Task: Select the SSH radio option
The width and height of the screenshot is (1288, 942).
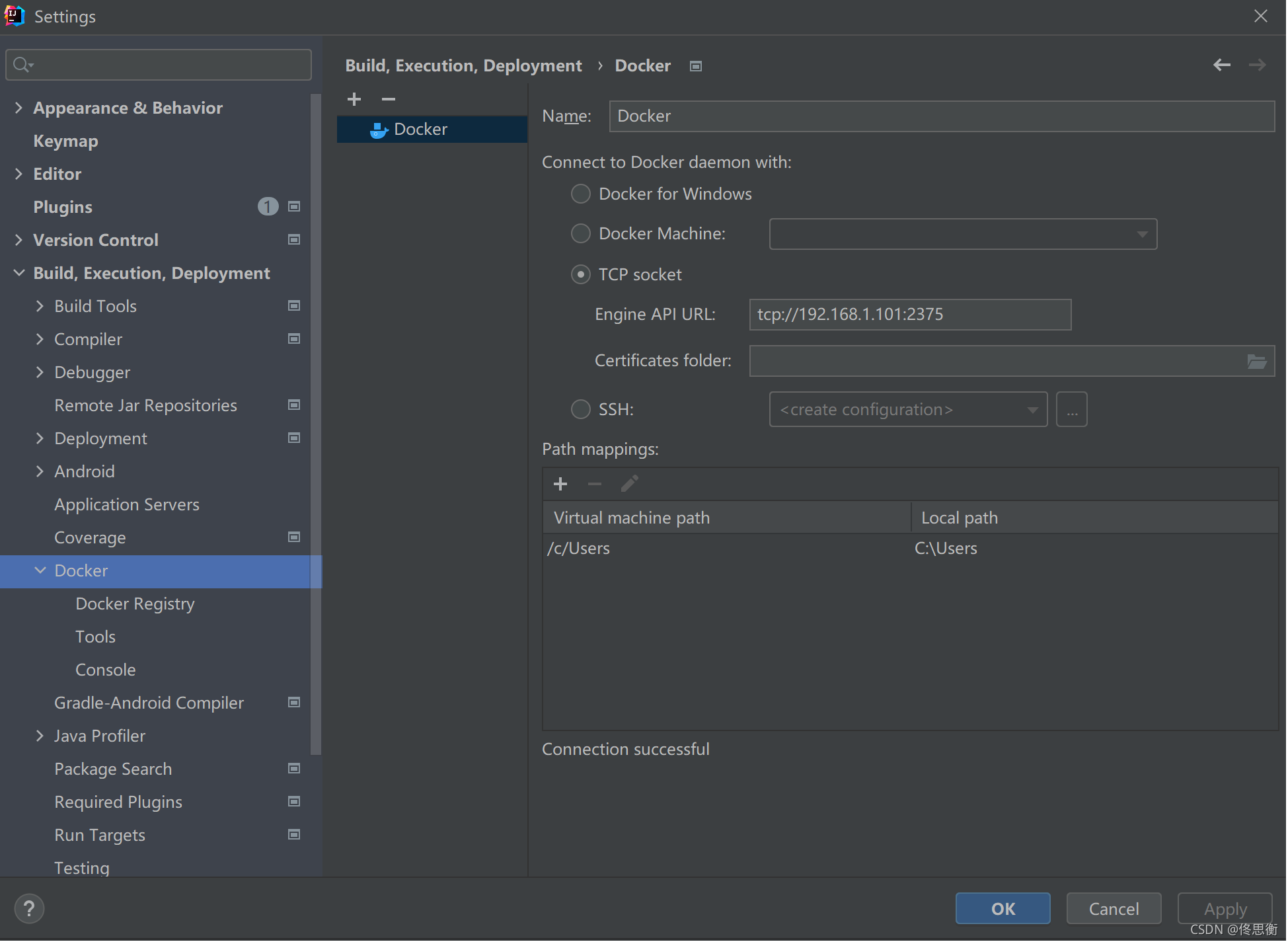Action: [x=581, y=410]
